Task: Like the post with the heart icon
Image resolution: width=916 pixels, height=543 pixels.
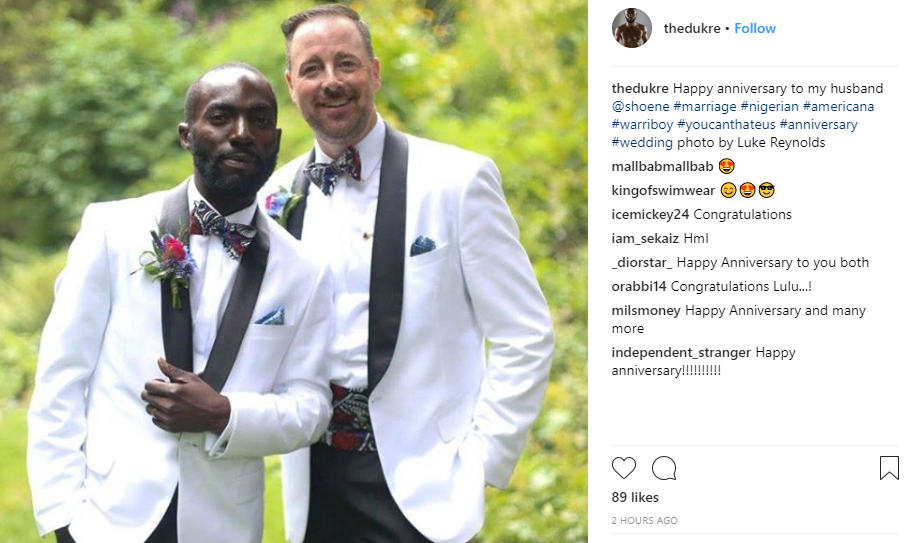Action: tap(623, 468)
